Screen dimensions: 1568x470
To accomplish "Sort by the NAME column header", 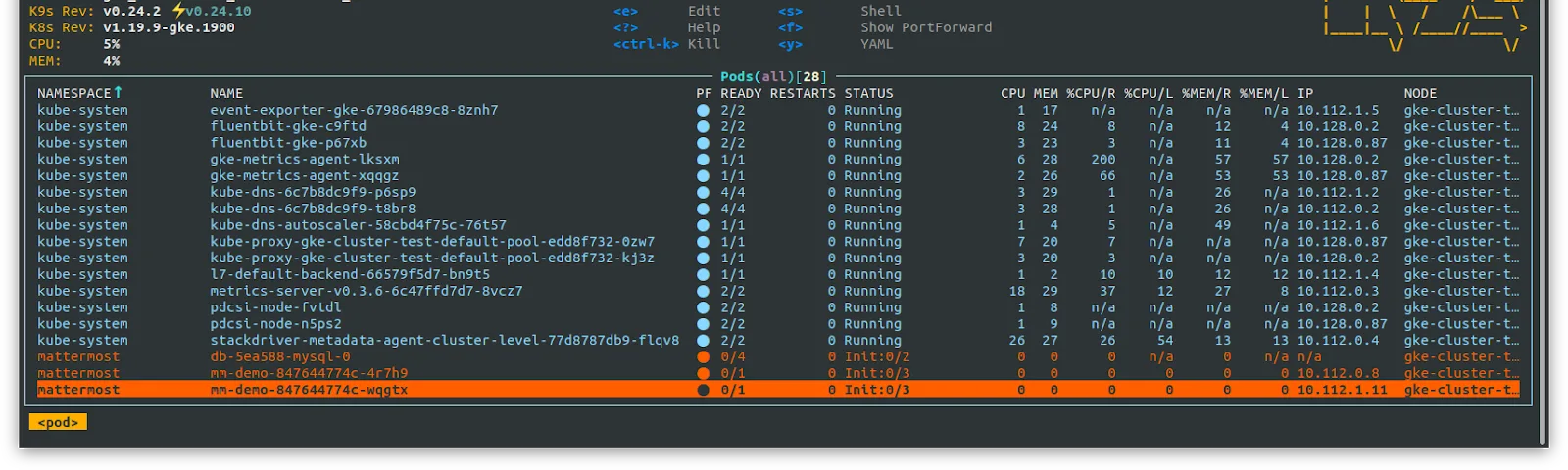I will coord(226,94).
